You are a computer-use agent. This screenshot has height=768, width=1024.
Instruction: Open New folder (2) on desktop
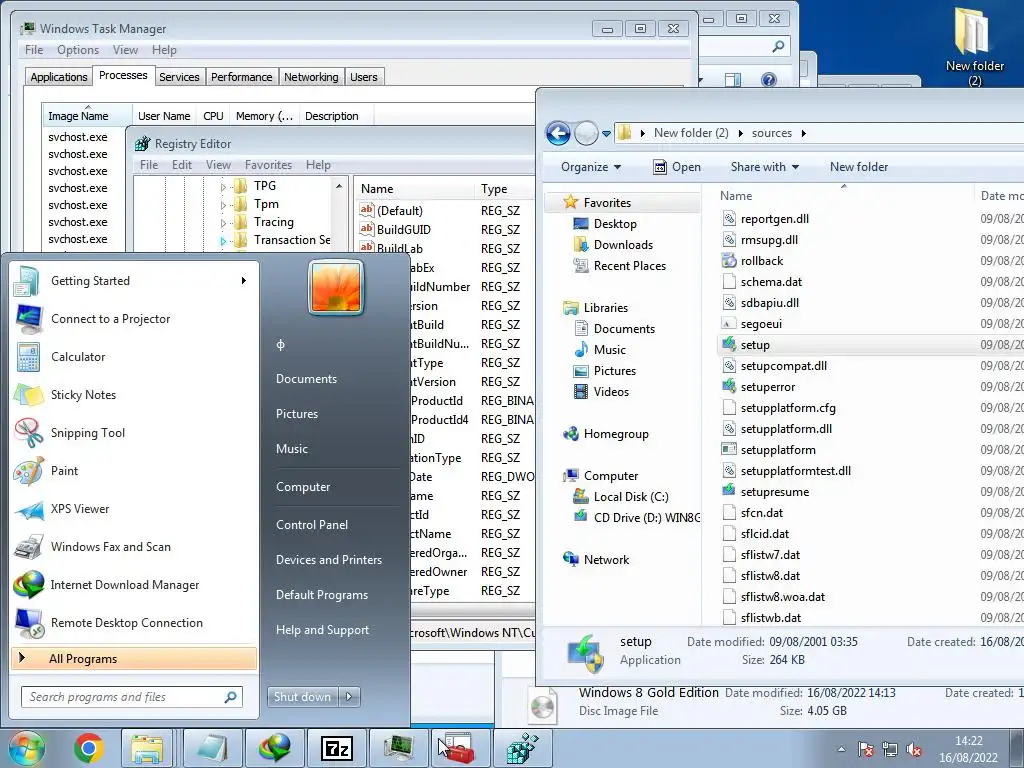974,46
